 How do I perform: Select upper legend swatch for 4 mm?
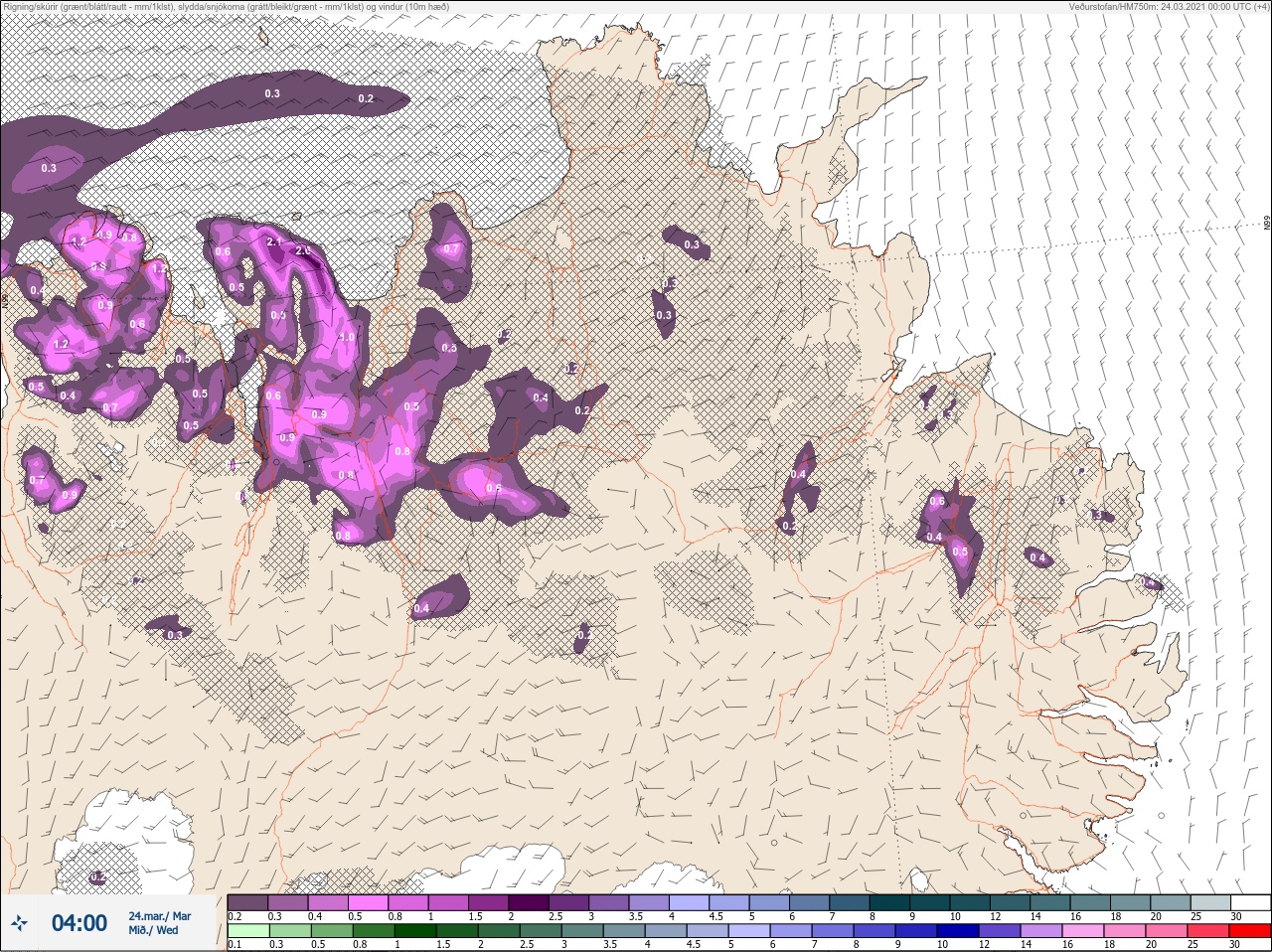tap(689, 901)
